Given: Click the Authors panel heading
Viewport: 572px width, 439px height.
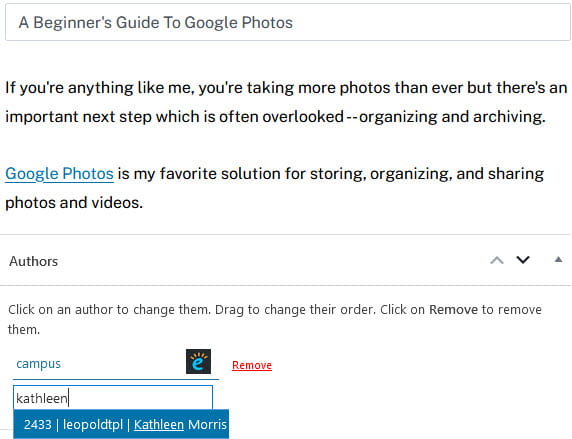Looking at the screenshot, I should pos(34,261).
